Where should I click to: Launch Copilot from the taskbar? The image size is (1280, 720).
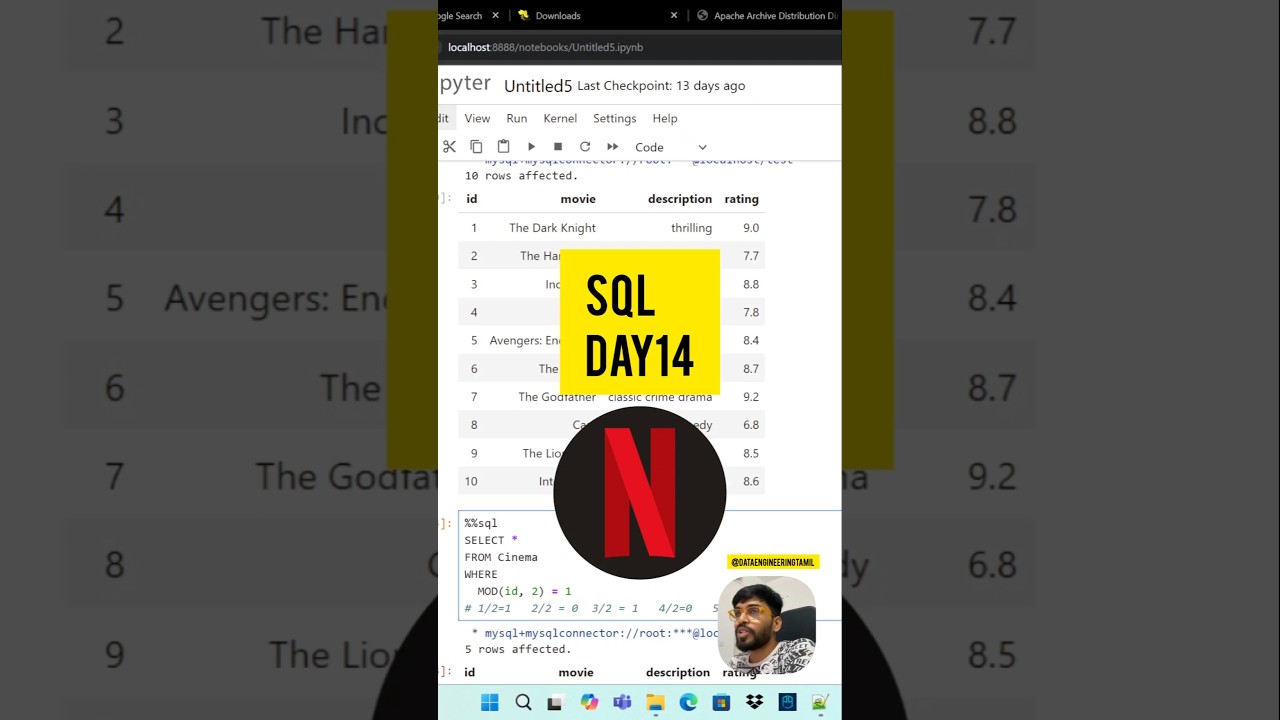click(x=589, y=702)
